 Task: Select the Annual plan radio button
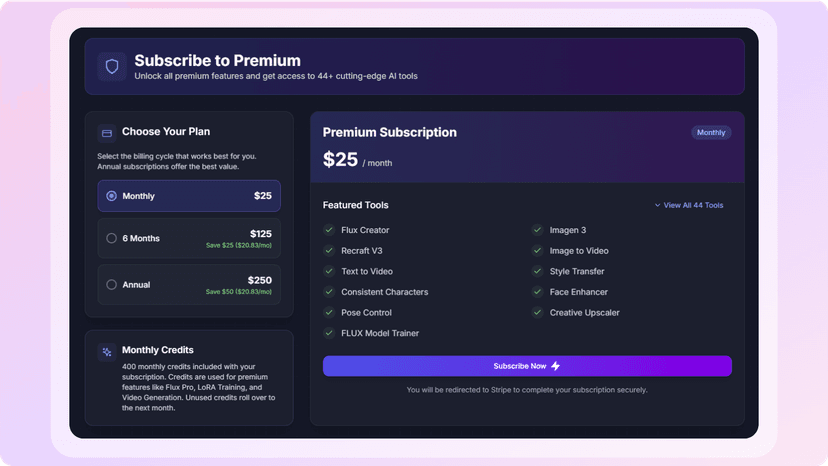(111, 285)
